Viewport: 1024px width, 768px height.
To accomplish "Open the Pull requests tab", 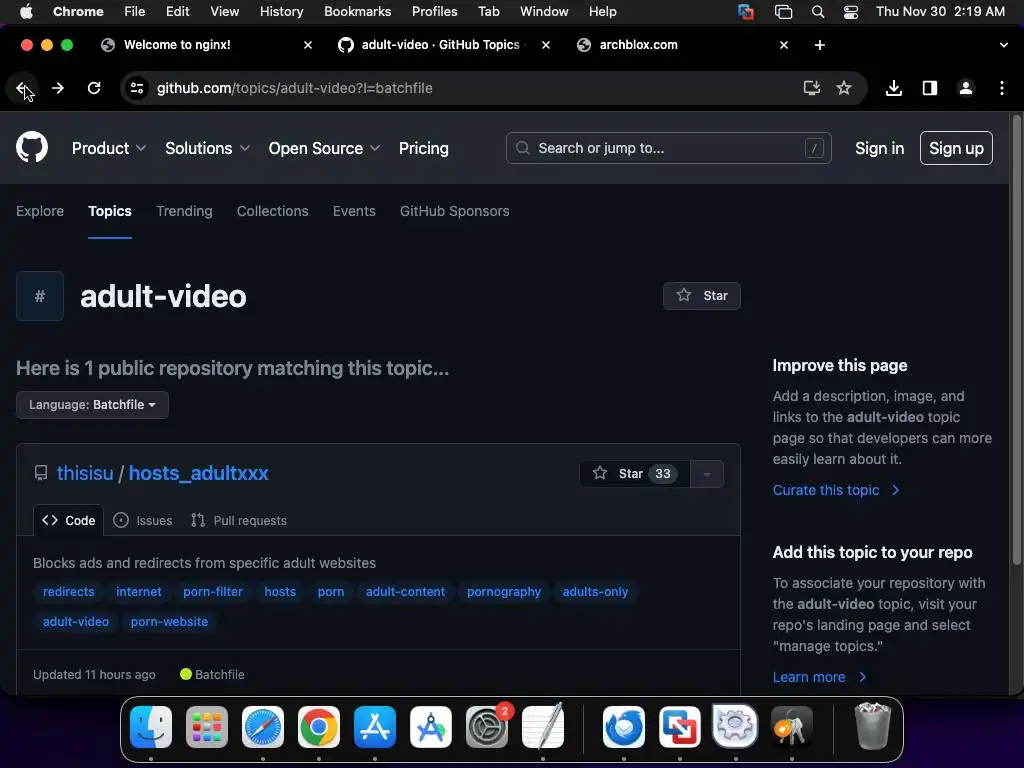I will (239, 520).
